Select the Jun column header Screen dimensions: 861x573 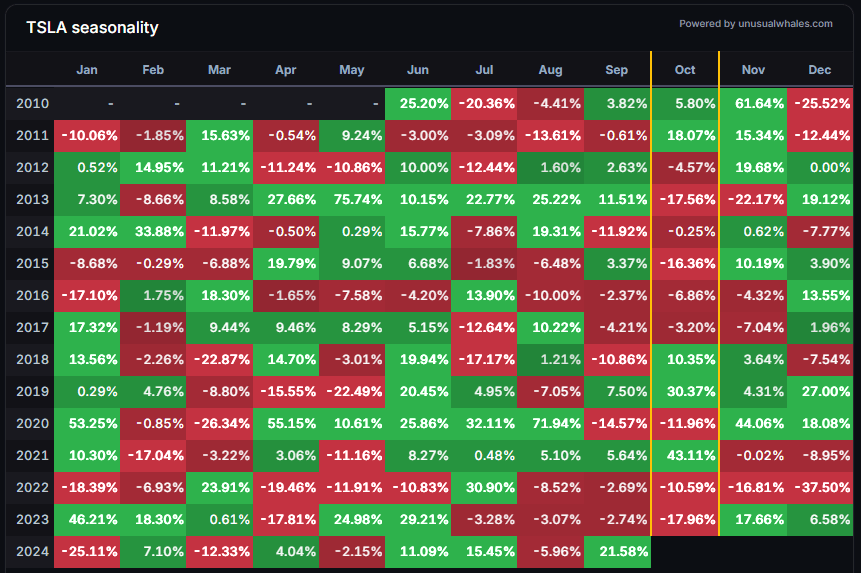coord(418,70)
